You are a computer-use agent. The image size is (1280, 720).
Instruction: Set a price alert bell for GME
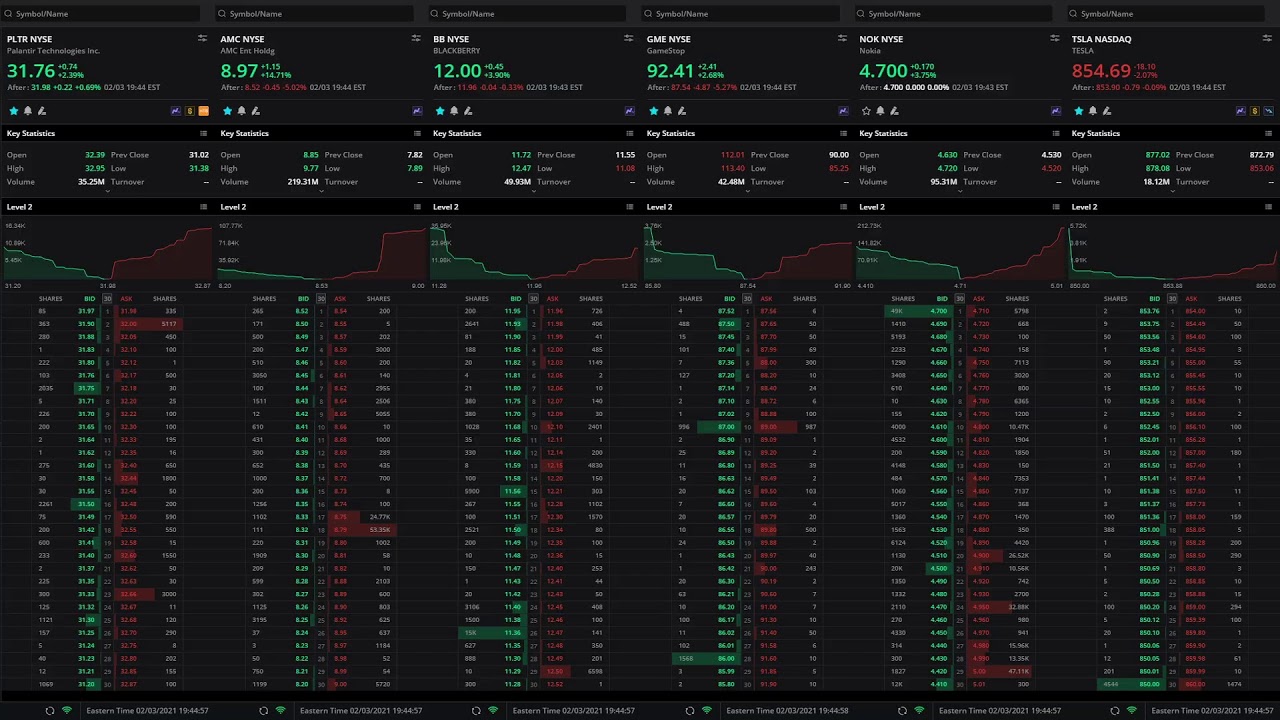(668, 111)
